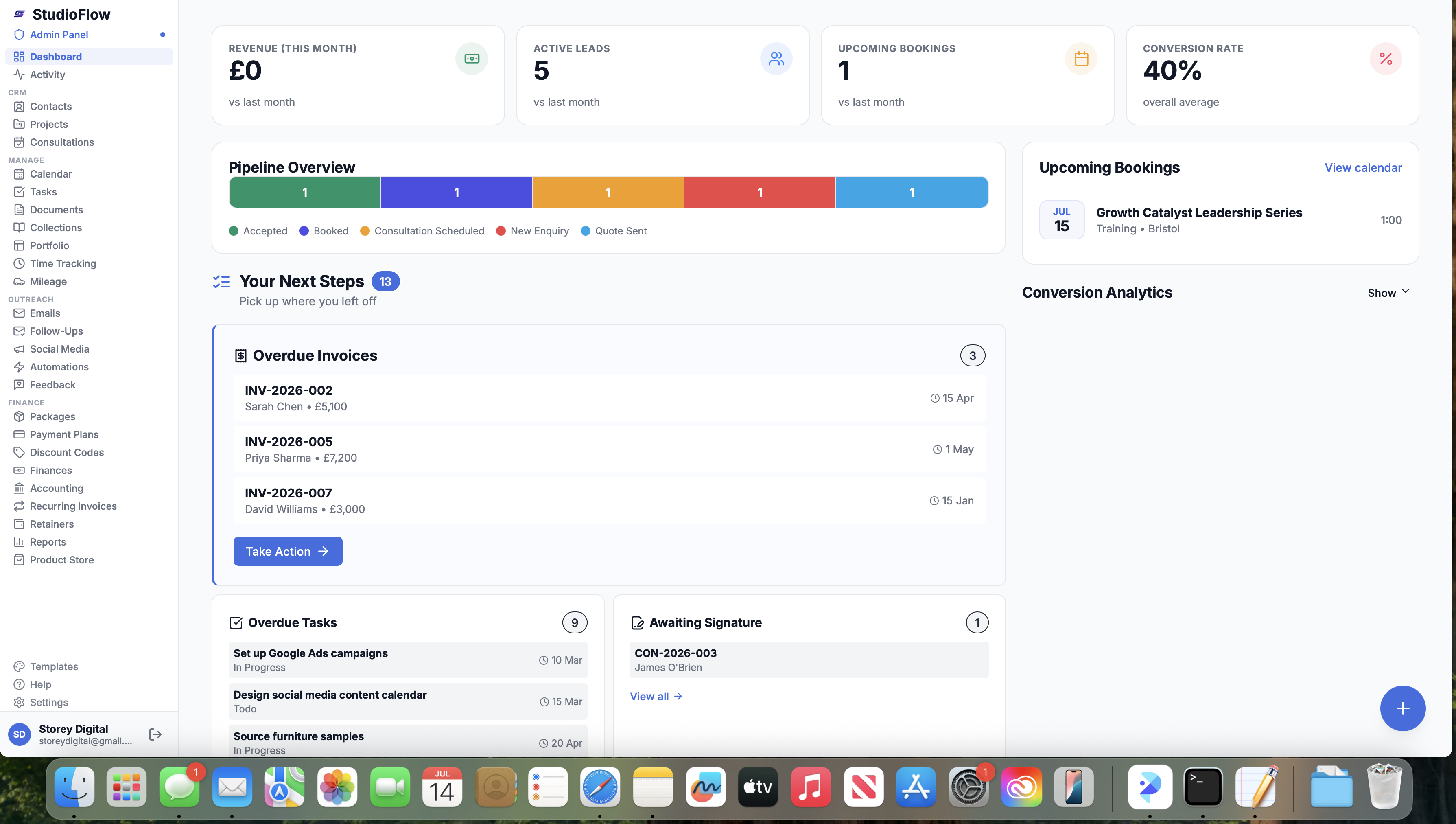Go to Projects in the sidebar
Image resolution: width=1456 pixels, height=824 pixels.
89,124
